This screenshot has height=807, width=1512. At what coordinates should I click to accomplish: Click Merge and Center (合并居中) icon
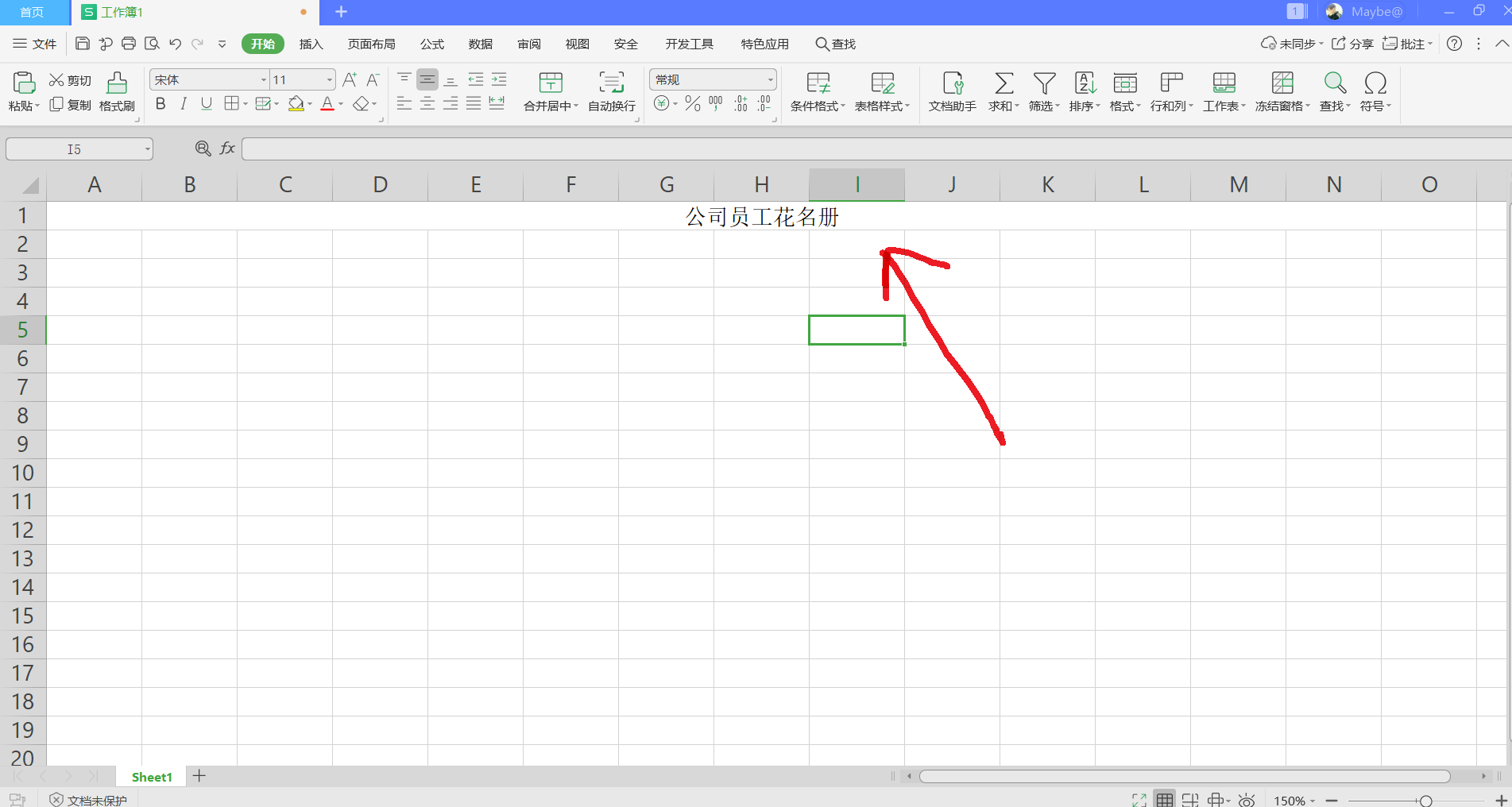[x=551, y=83]
